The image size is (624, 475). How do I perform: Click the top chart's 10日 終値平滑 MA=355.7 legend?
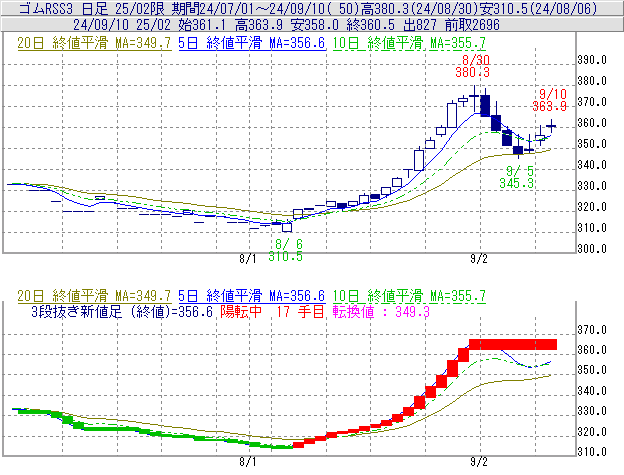pyautogui.click(x=409, y=43)
